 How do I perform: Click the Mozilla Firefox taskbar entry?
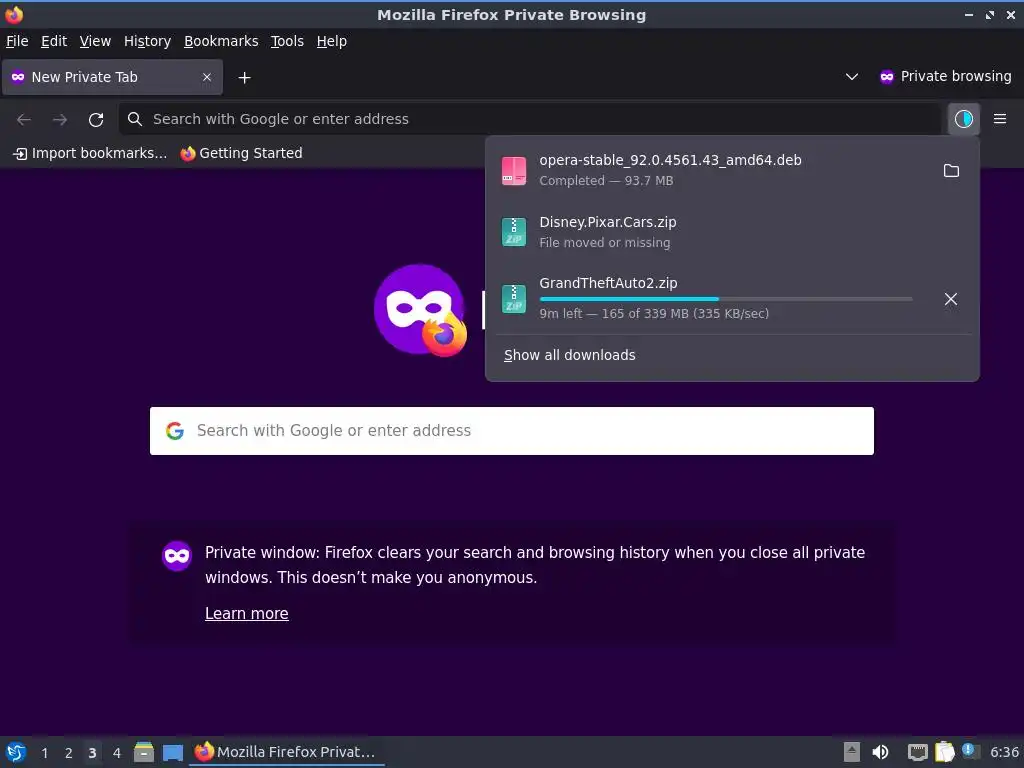(x=287, y=752)
